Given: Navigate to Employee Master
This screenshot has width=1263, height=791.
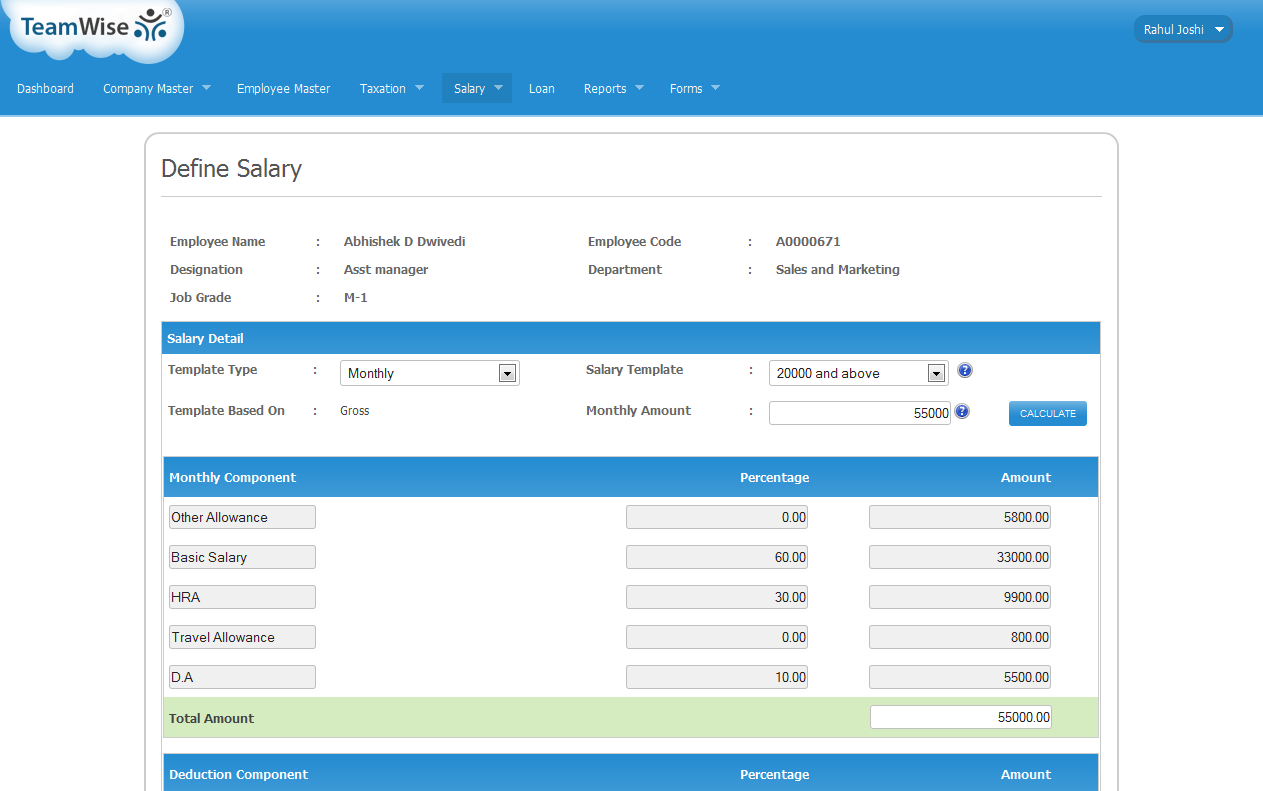Looking at the screenshot, I should [x=283, y=88].
